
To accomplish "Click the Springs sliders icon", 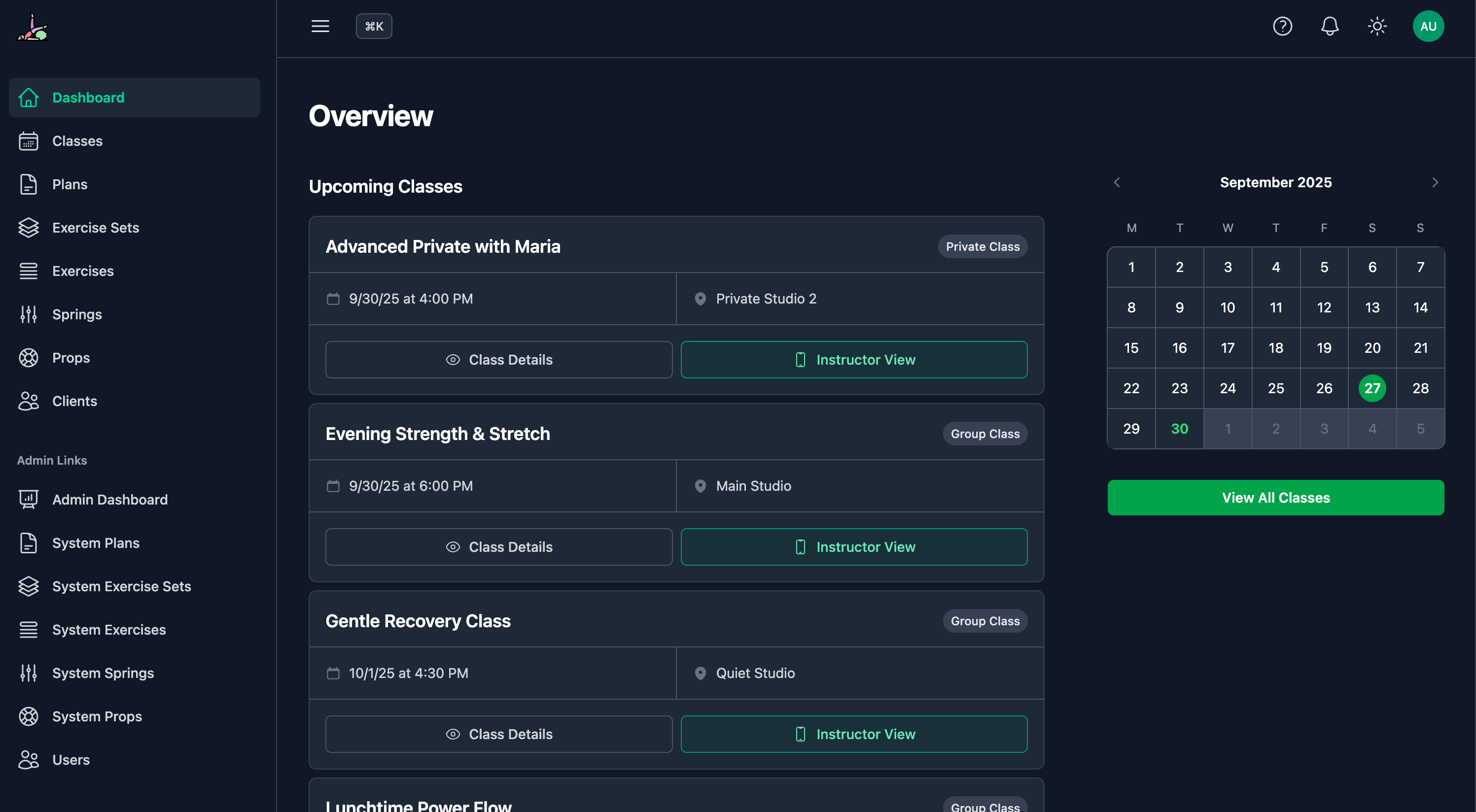I will (x=29, y=314).
